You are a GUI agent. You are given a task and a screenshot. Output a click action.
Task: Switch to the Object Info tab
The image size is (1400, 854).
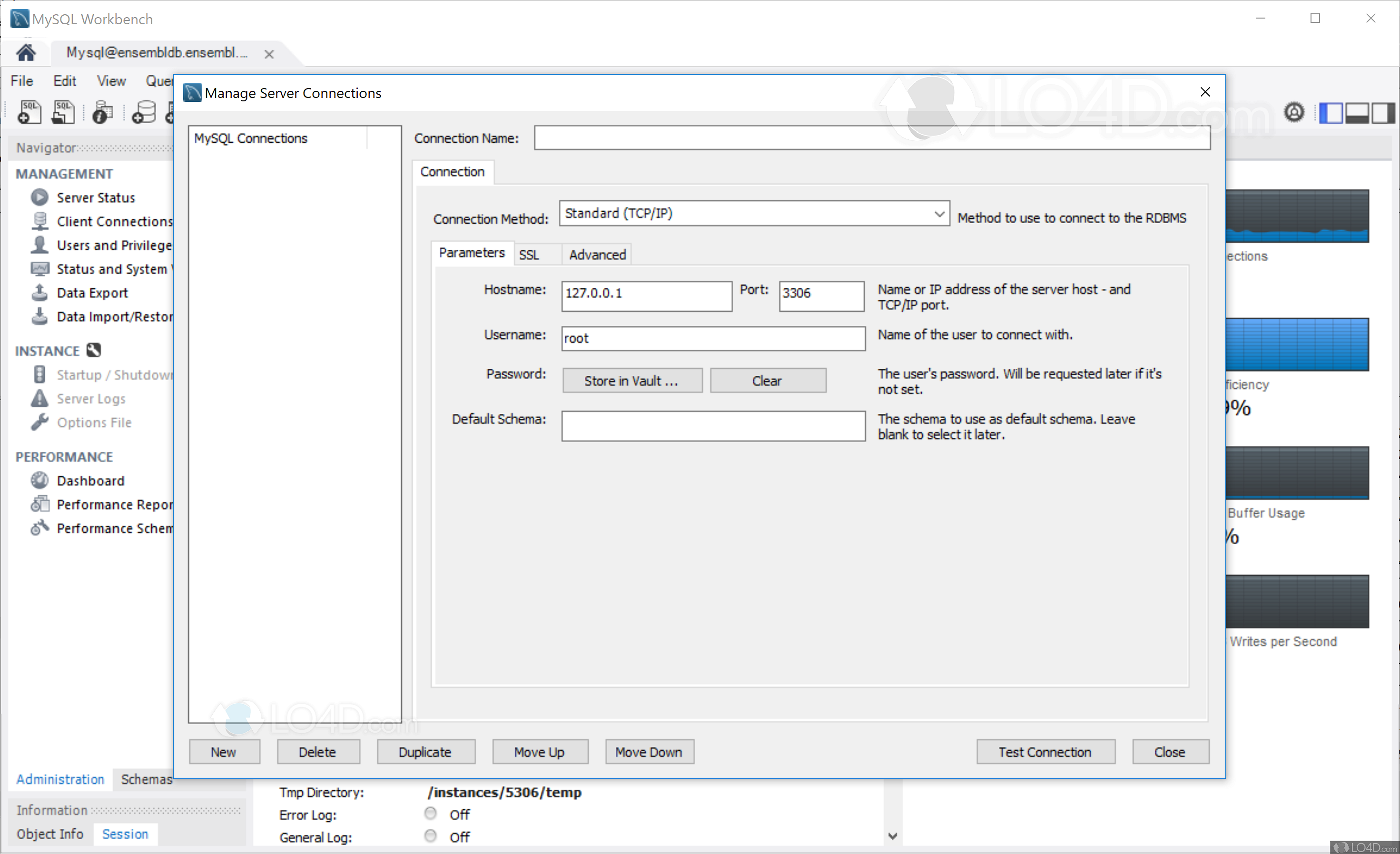50,834
